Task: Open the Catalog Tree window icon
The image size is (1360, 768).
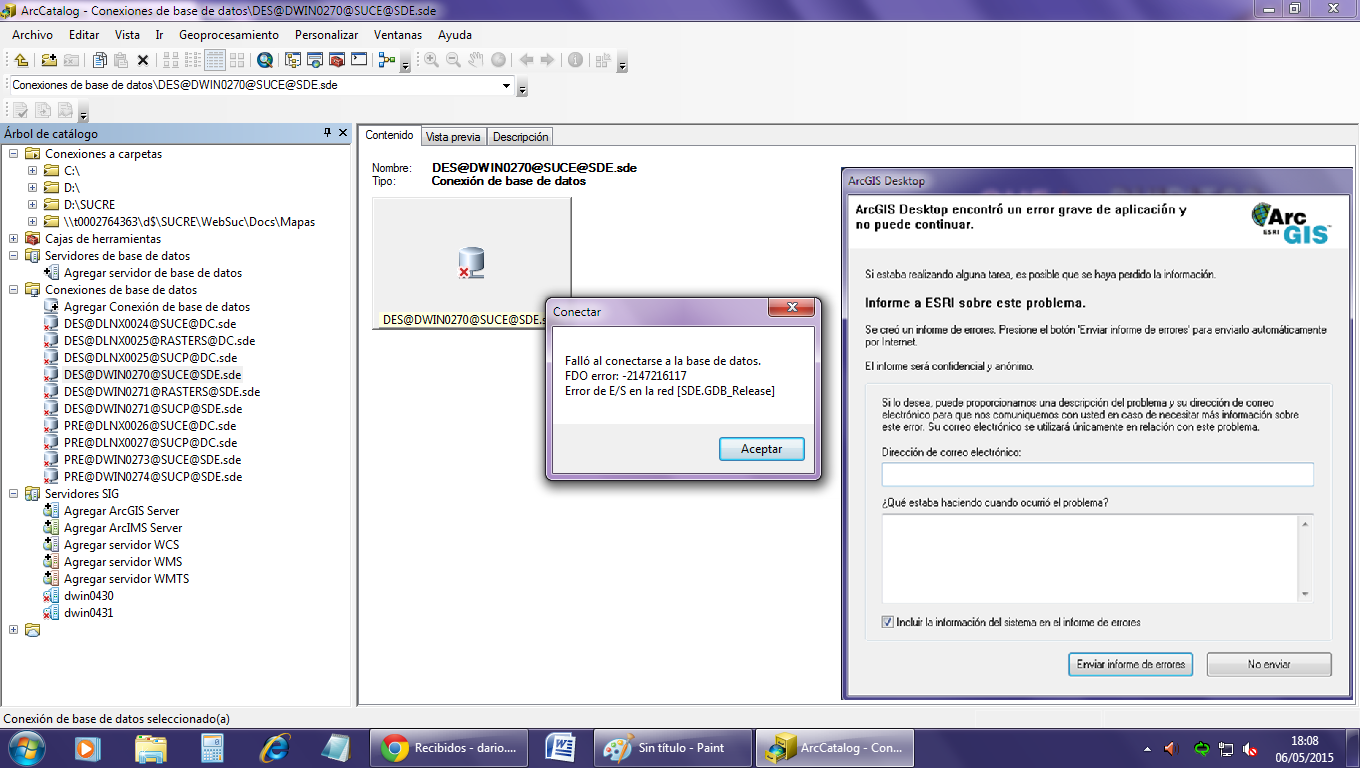Action: point(293,60)
